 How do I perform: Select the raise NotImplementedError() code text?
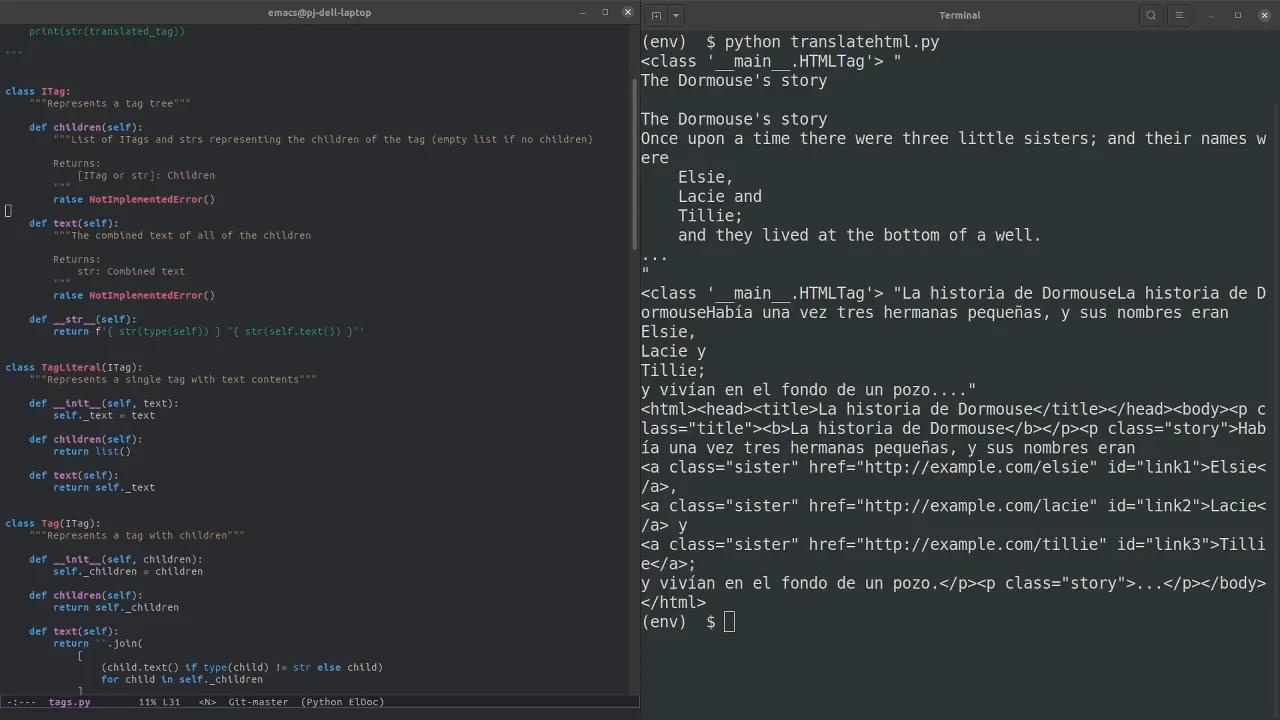point(134,199)
